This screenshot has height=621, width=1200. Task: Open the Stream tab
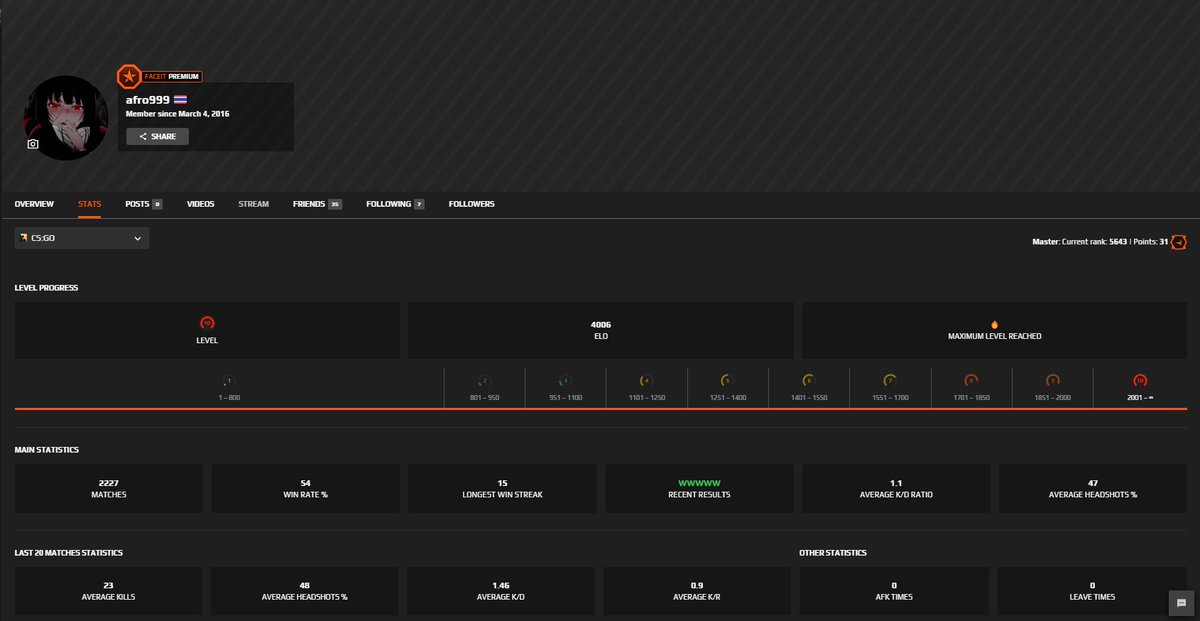click(x=254, y=204)
